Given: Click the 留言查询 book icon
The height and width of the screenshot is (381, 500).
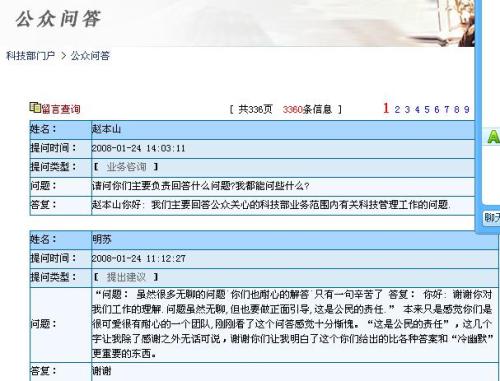Looking at the screenshot, I should coord(35,107).
